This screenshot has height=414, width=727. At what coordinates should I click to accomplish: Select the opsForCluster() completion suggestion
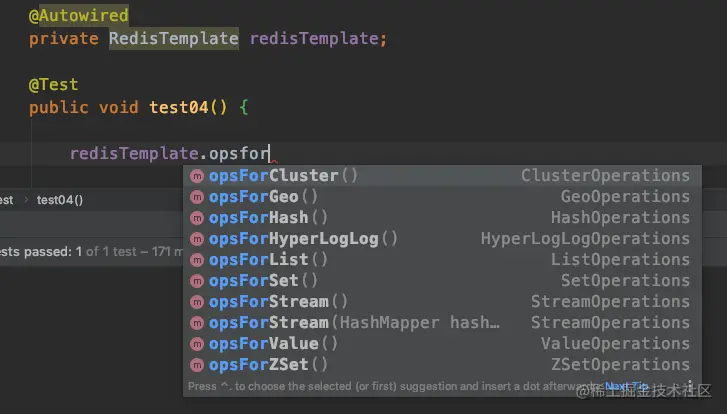click(x=283, y=176)
